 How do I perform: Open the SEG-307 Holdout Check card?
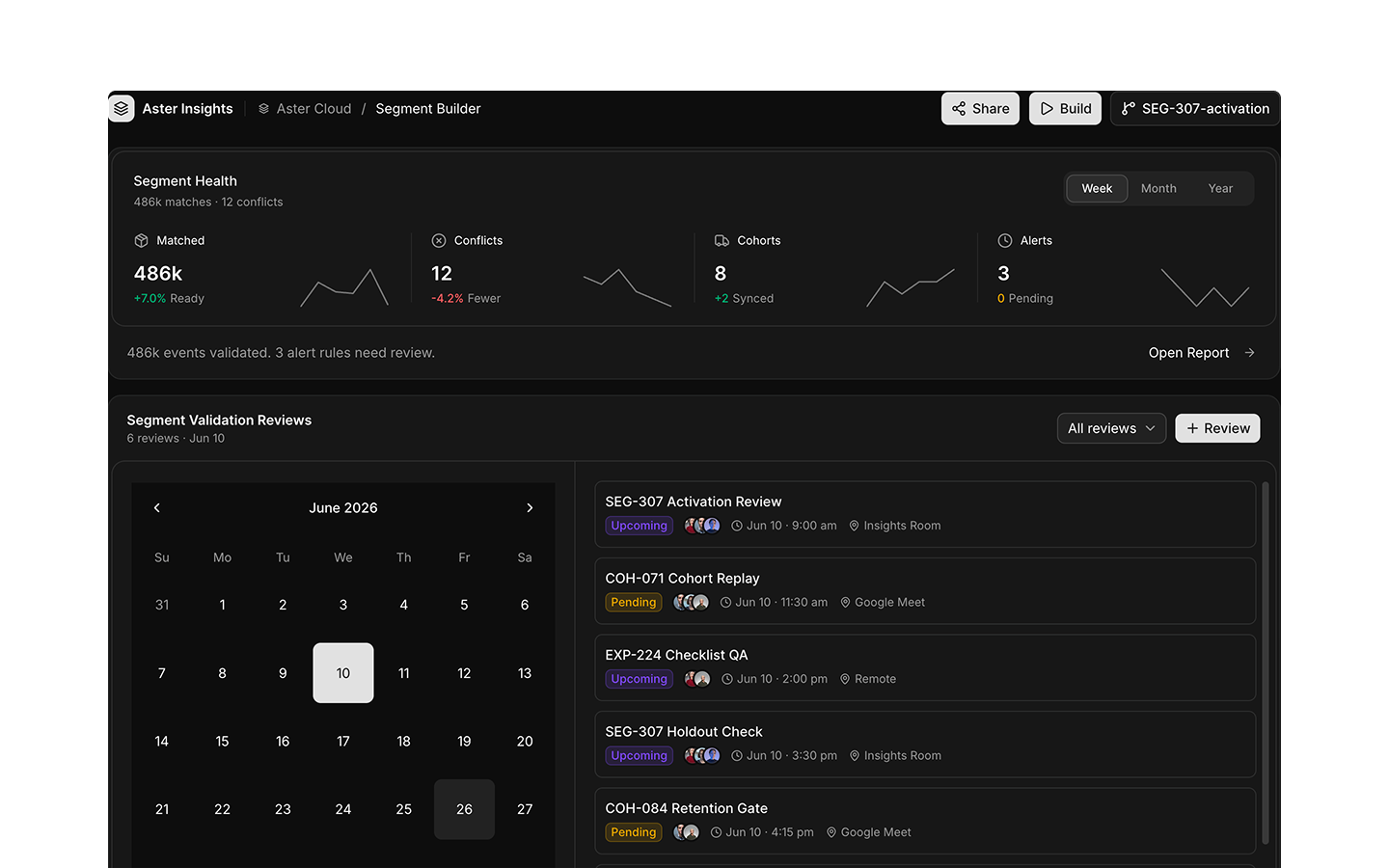tap(925, 745)
